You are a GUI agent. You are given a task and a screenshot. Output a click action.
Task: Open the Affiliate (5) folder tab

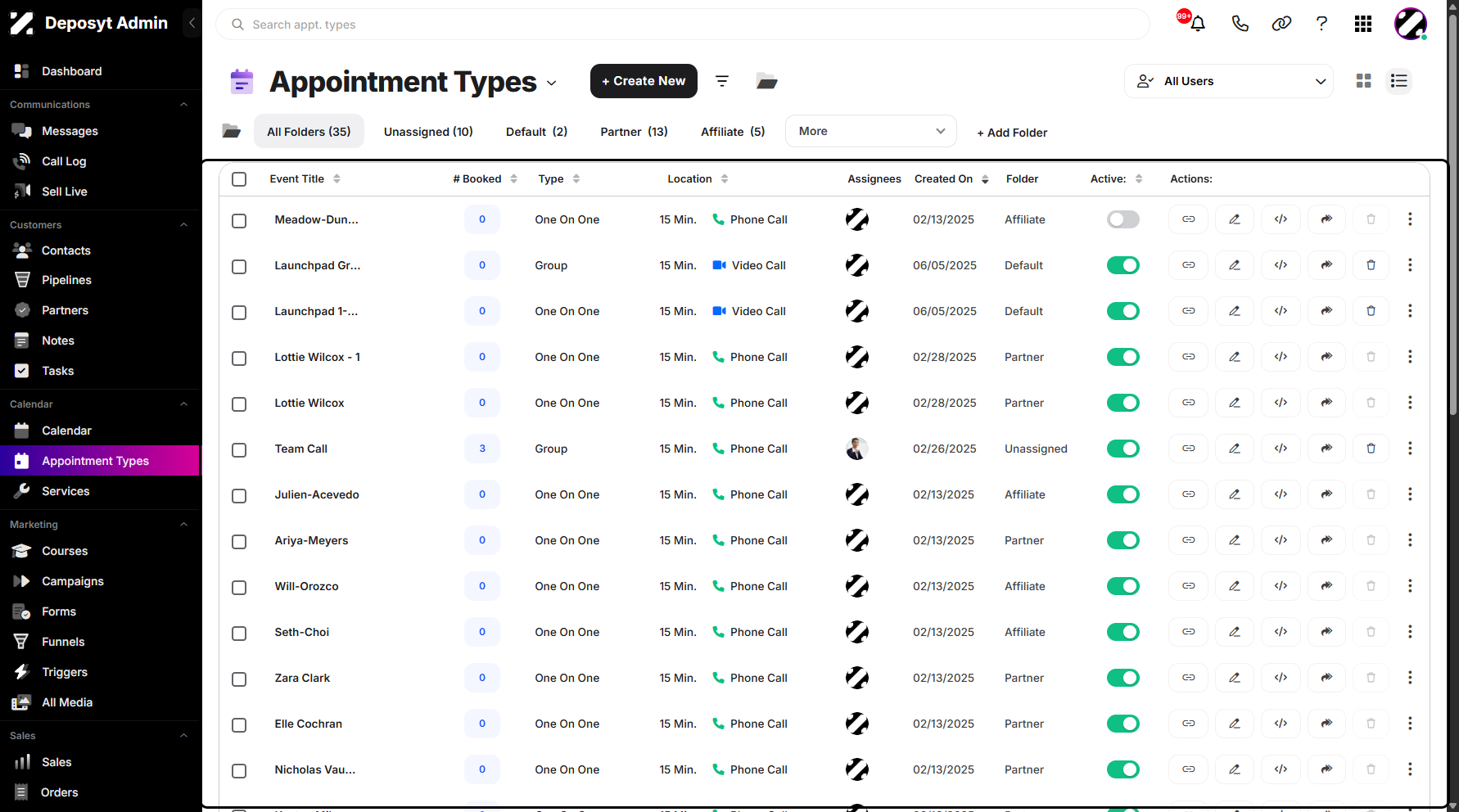733,132
